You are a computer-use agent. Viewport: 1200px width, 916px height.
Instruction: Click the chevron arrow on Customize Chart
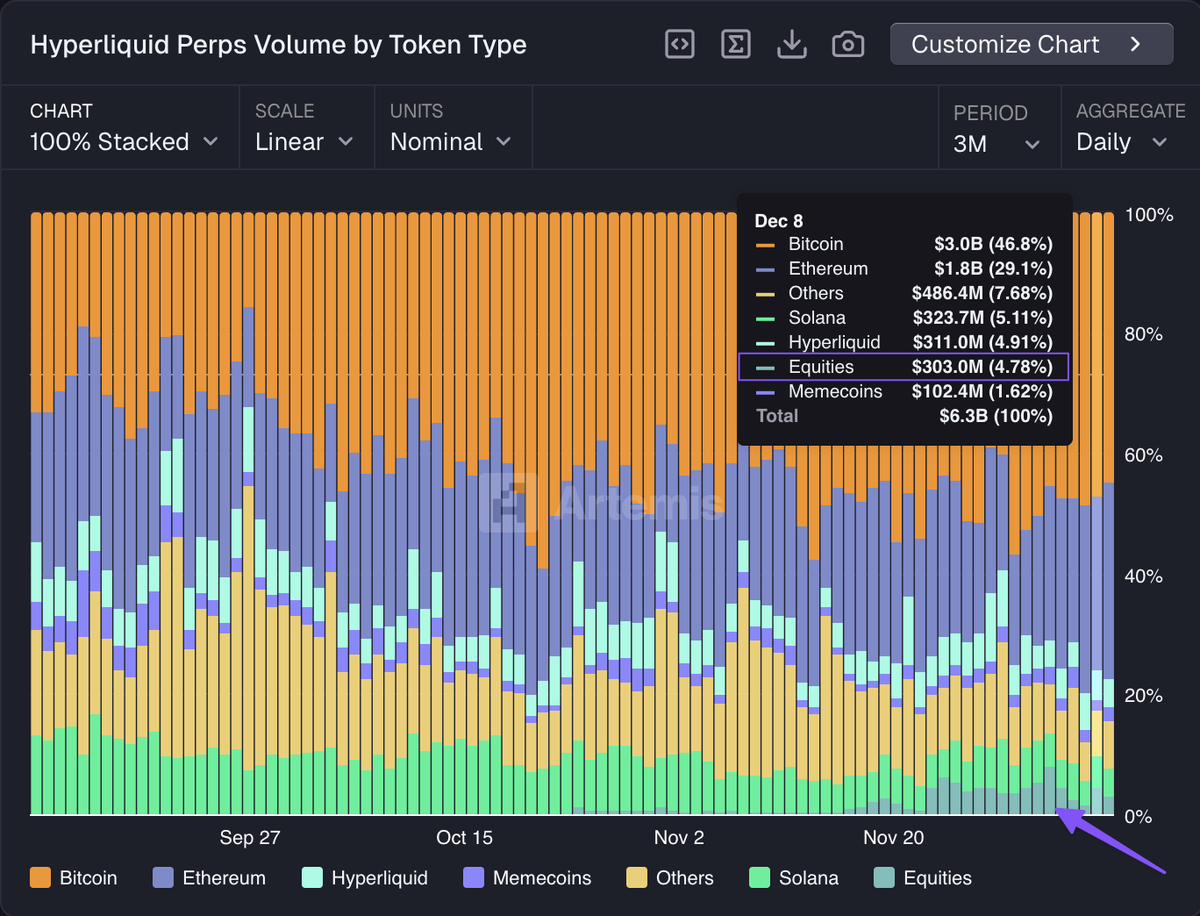pyautogui.click(x=1135, y=44)
